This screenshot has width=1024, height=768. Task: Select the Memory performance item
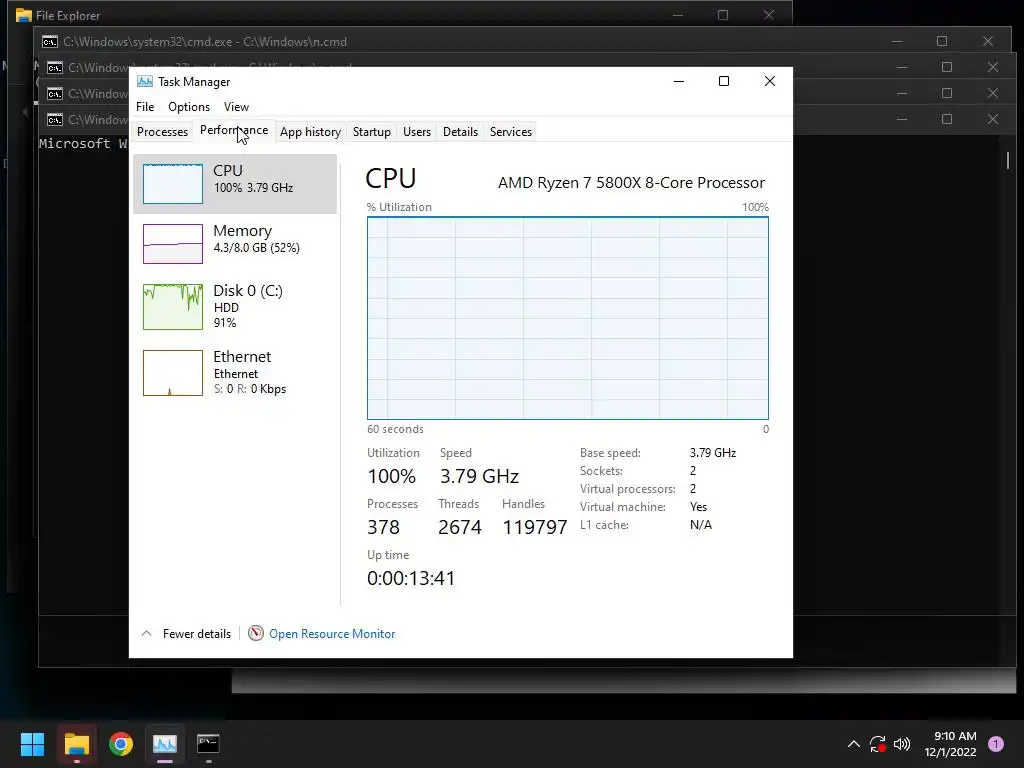pos(235,244)
